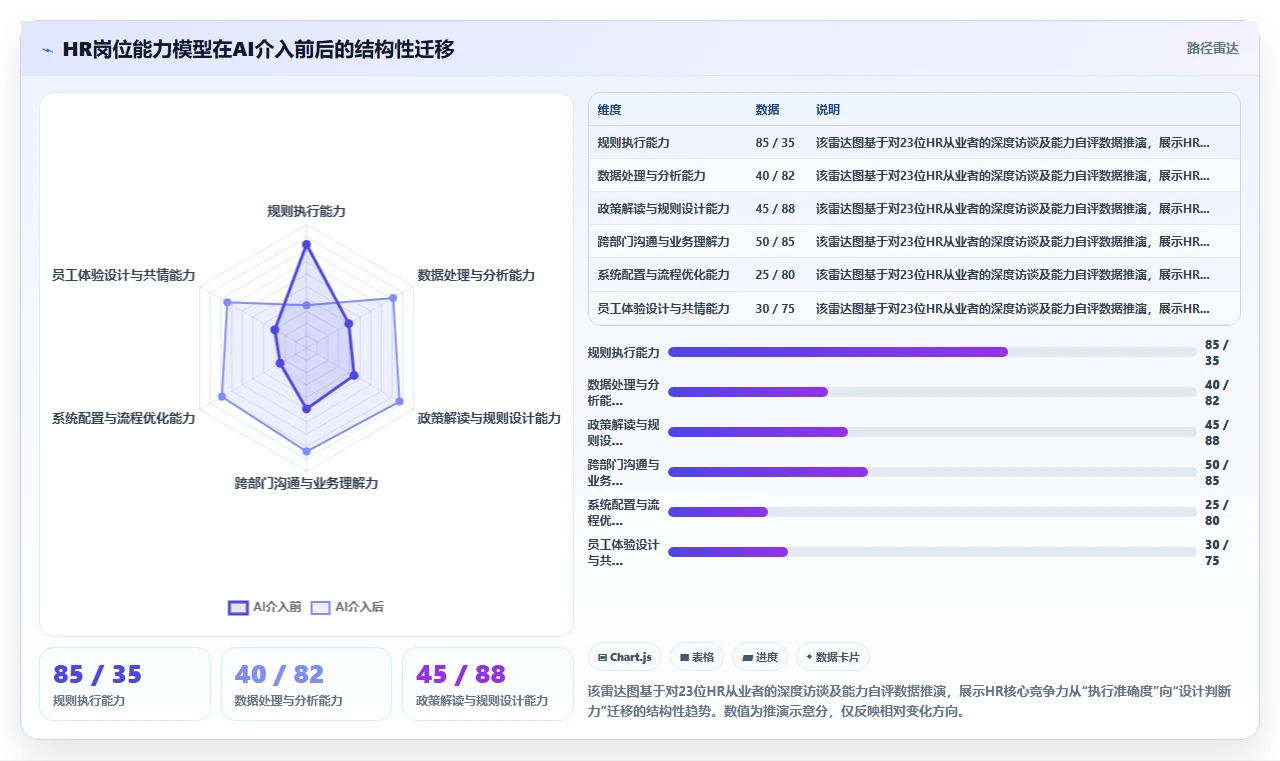Select table row 跨部门沟通与业务理解力

tap(914, 241)
